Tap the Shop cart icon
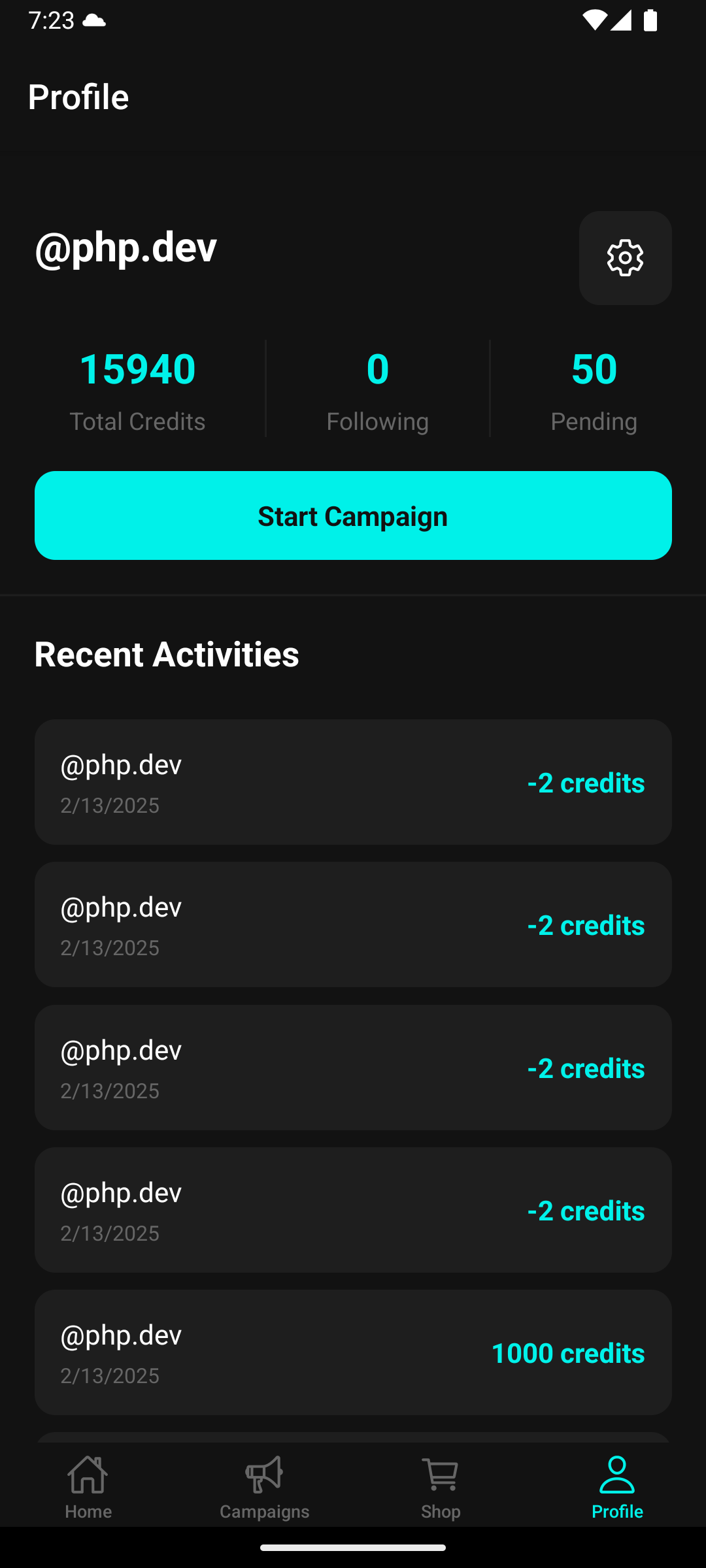The height and width of the screenshot is (1568, 706). pos(441,1475)
